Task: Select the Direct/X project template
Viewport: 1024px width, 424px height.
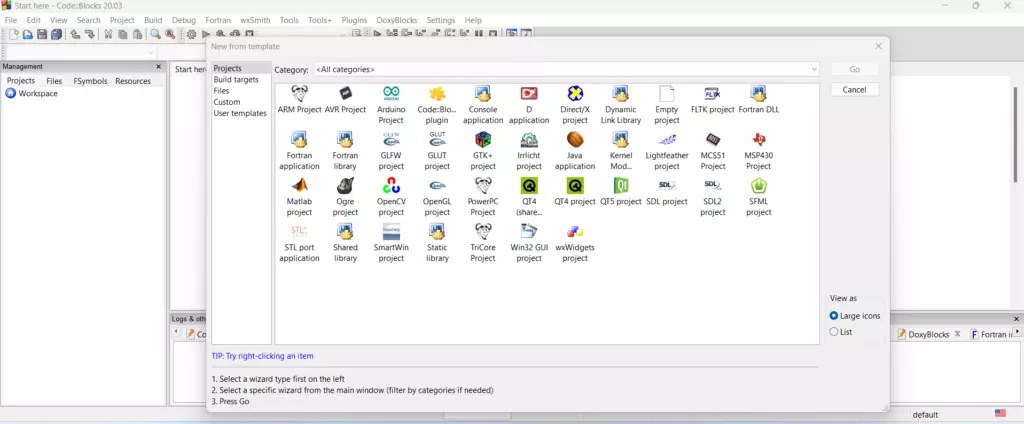Action: point(575,105)
